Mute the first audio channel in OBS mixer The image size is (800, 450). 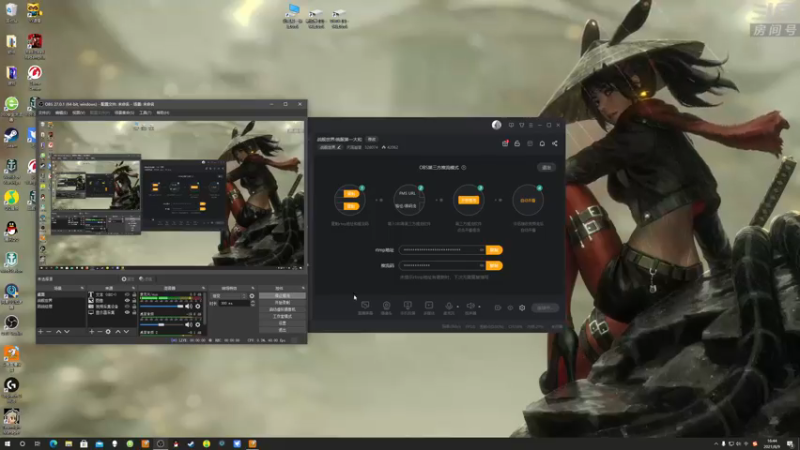tap(188, 306)
